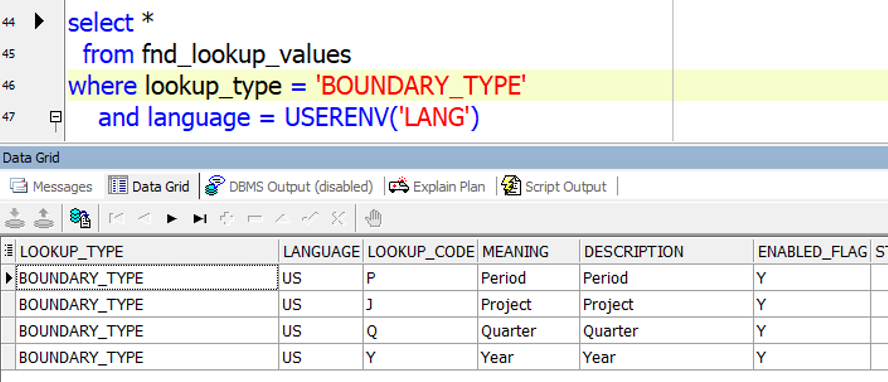
Task: Click the edit record triangle icon
Action: pyautogui.click(x=283, y=218)
